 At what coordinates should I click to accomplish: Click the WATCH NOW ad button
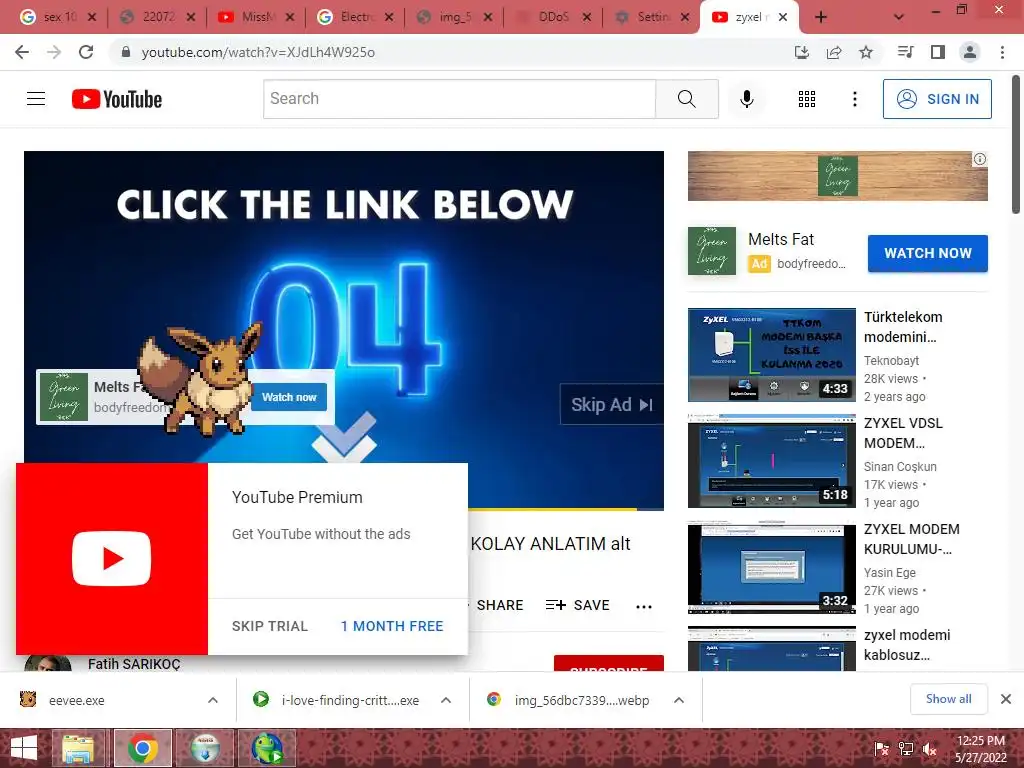point(927,253)
